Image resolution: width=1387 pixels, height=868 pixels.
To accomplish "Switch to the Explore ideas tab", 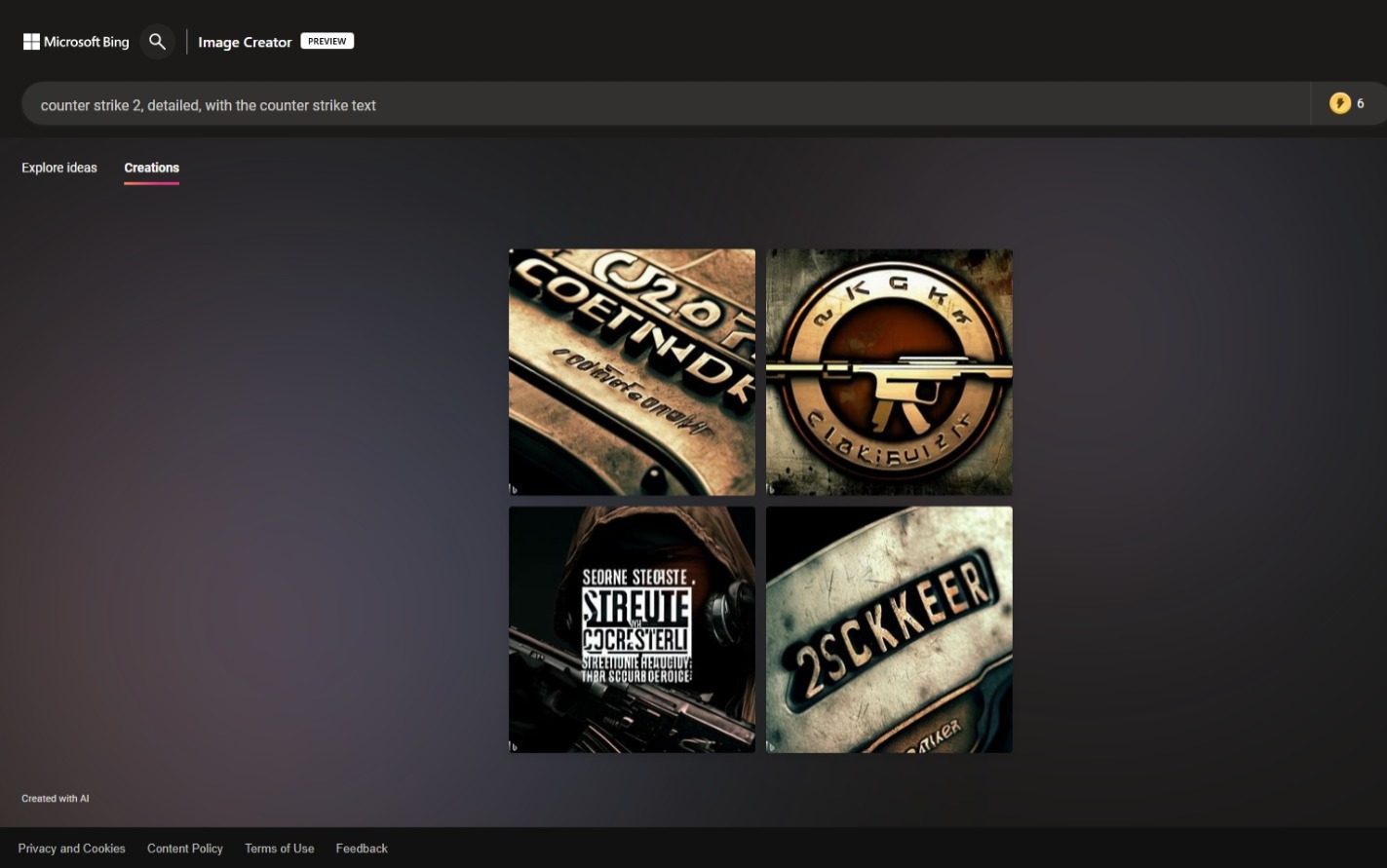I will click(59, 168).
